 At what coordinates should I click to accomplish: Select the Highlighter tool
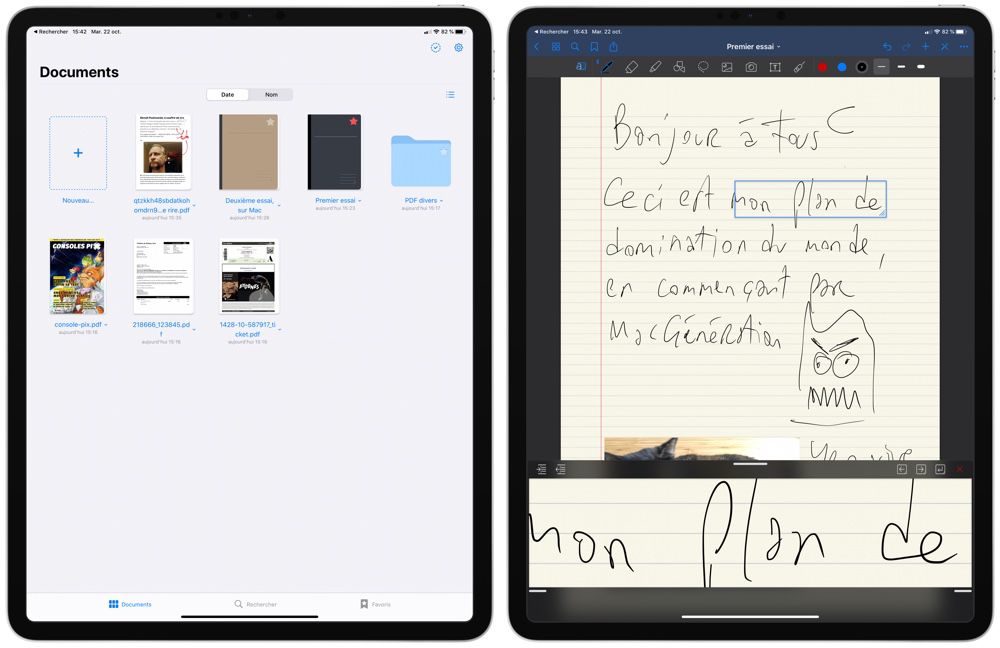654,66
